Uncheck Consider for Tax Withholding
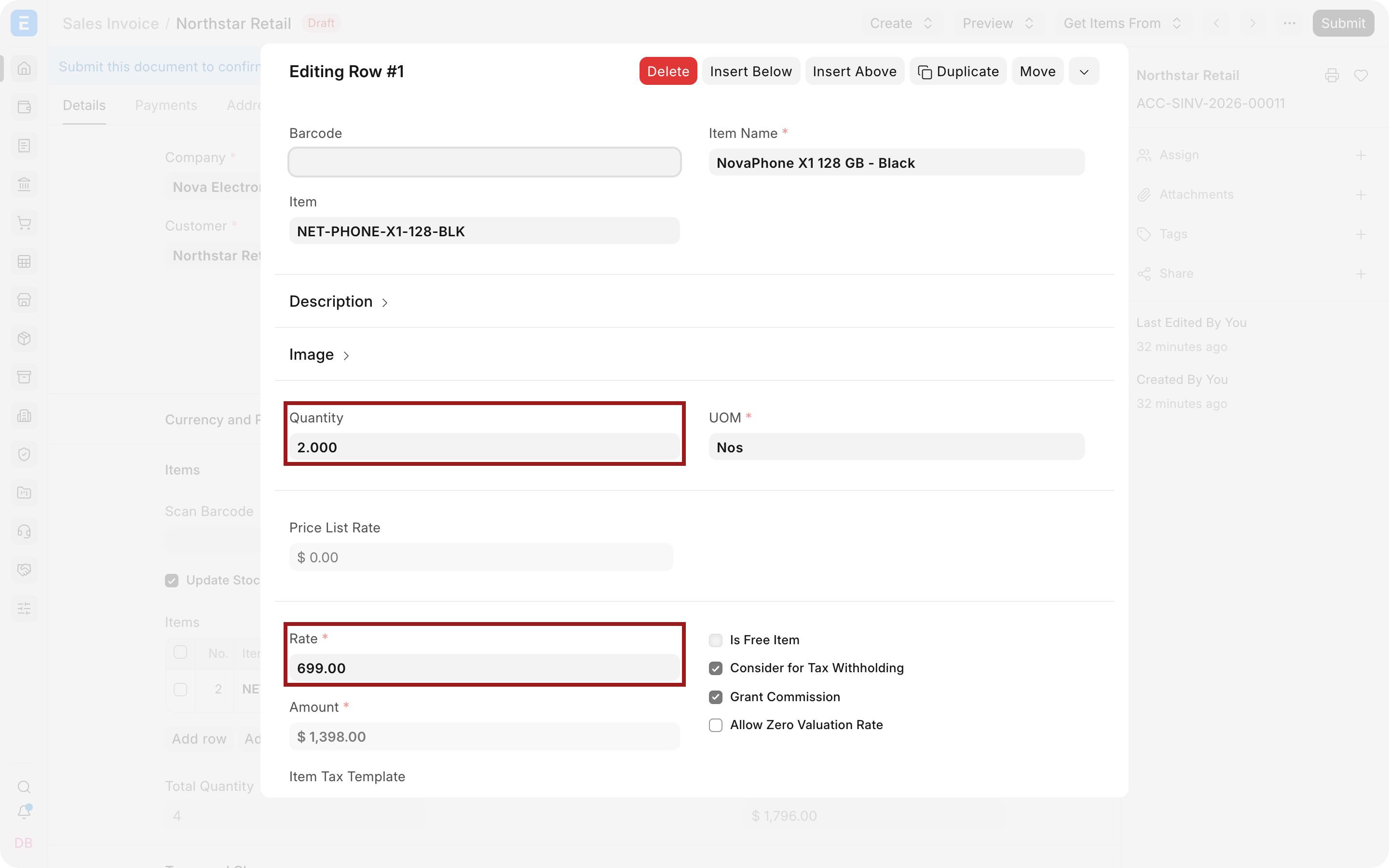This screenshot has width=1389, height=868. tap(716, 668)
